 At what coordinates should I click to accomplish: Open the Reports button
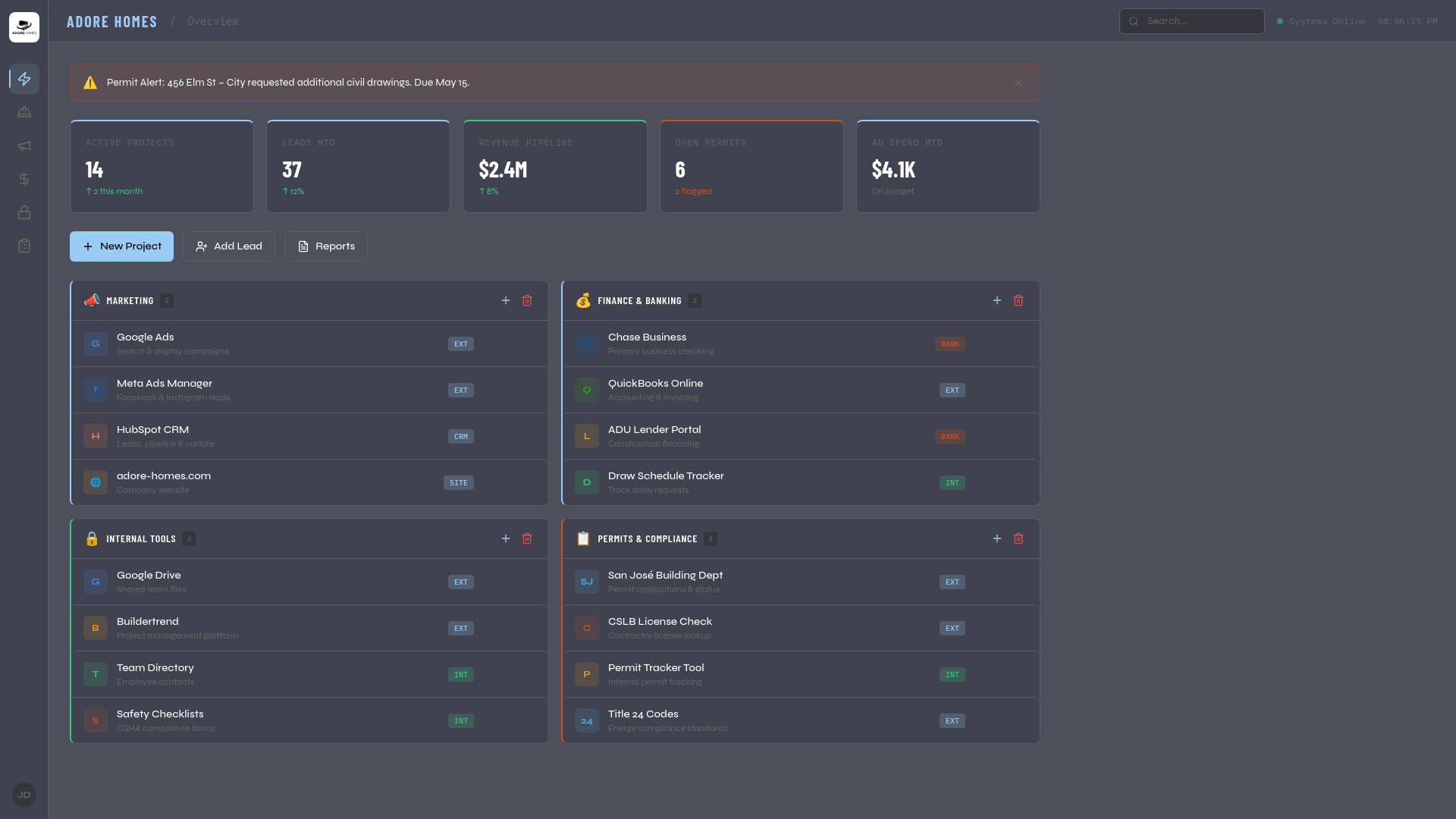326,246
